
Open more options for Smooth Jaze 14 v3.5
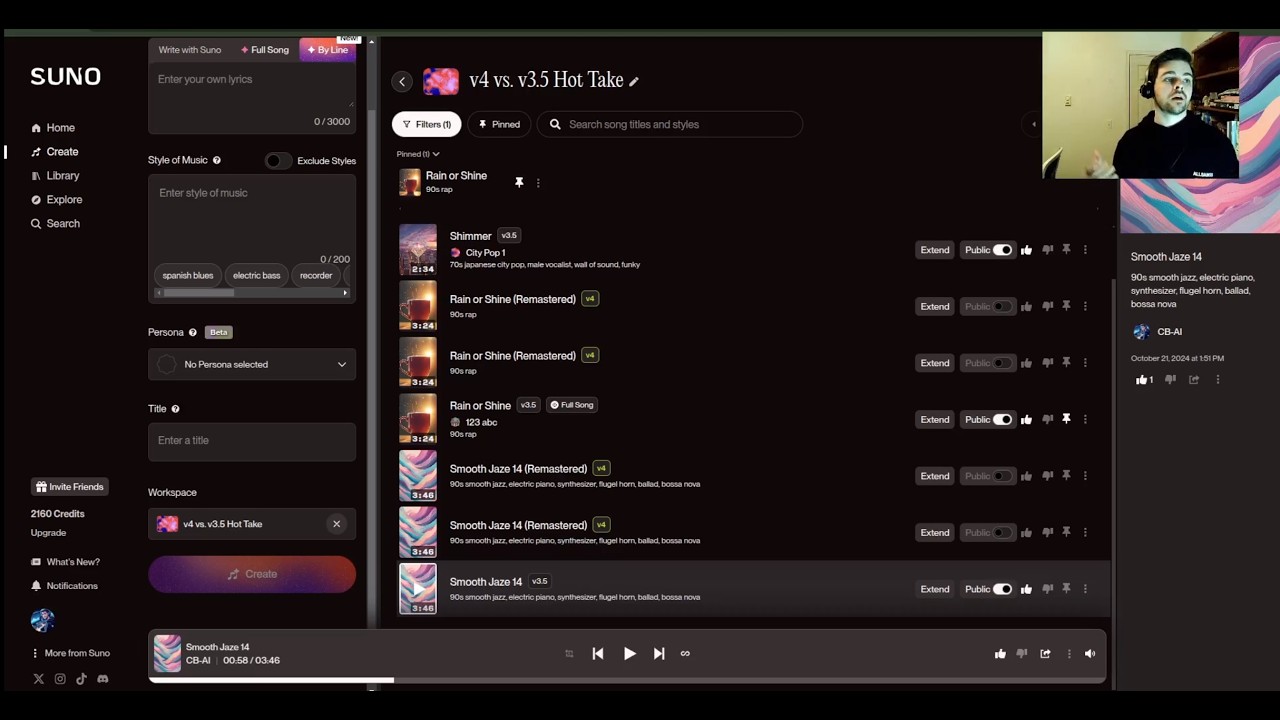coord(1085,590)
